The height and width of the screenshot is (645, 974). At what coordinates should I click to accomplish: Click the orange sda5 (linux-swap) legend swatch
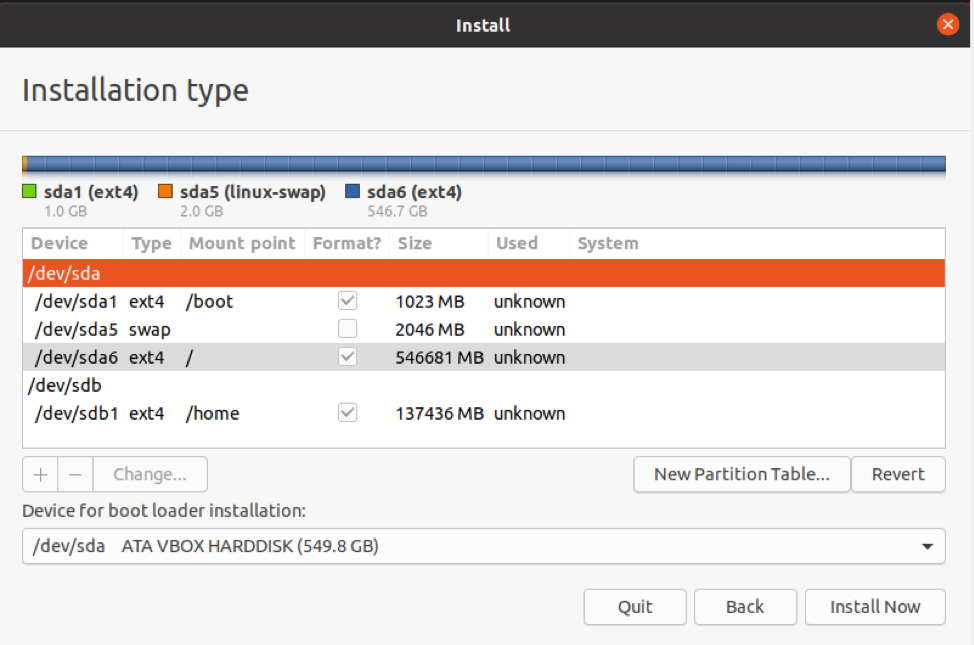[165, 191]
